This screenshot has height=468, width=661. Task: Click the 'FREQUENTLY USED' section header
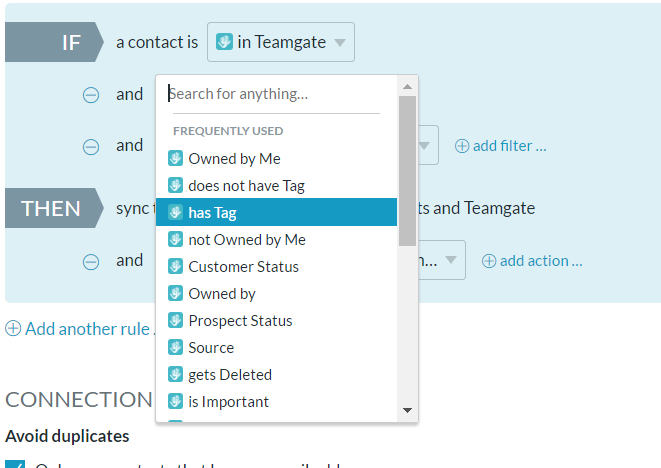point(228,131)
